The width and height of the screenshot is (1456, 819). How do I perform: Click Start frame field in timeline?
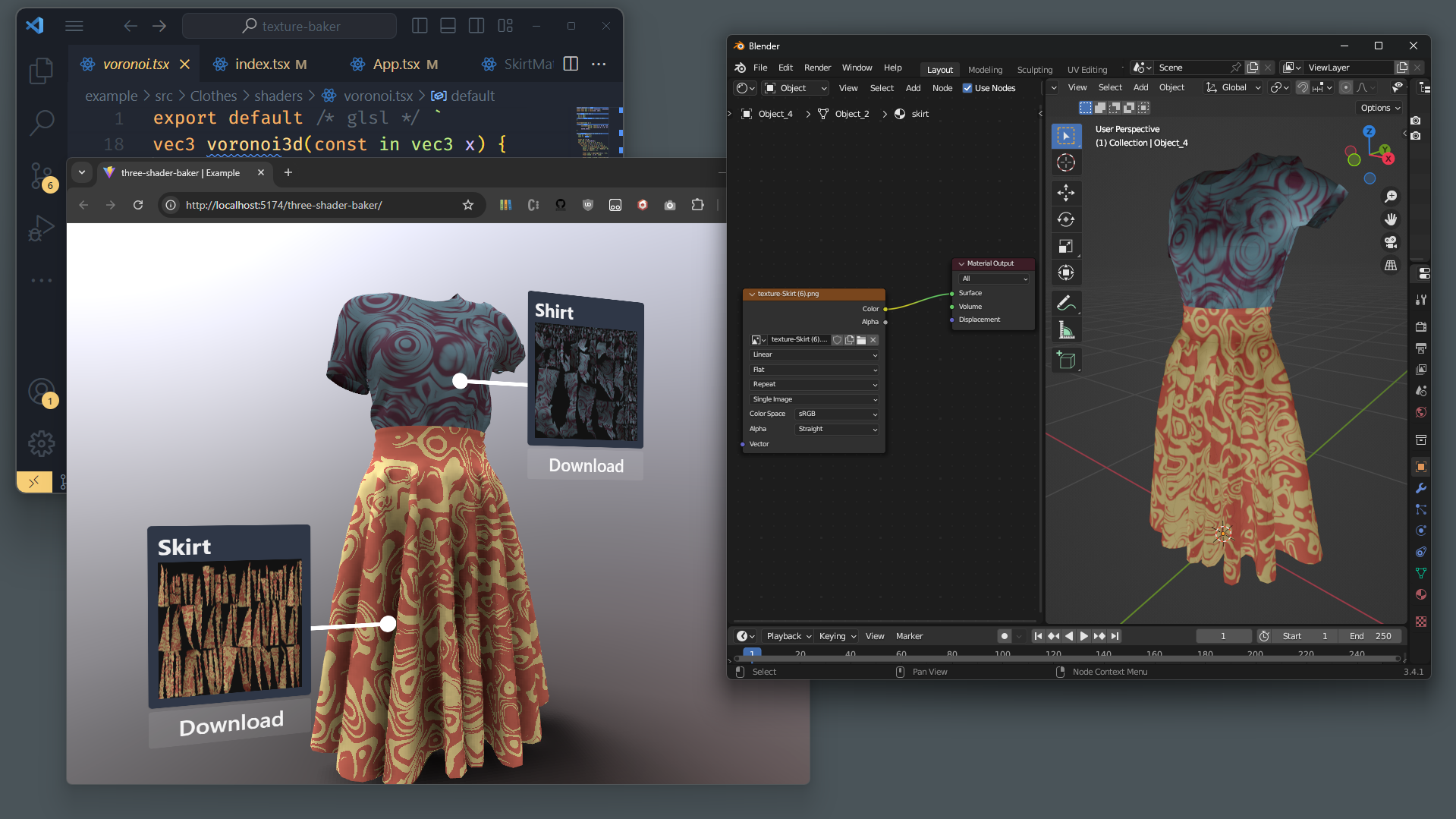click(1305, 636)
